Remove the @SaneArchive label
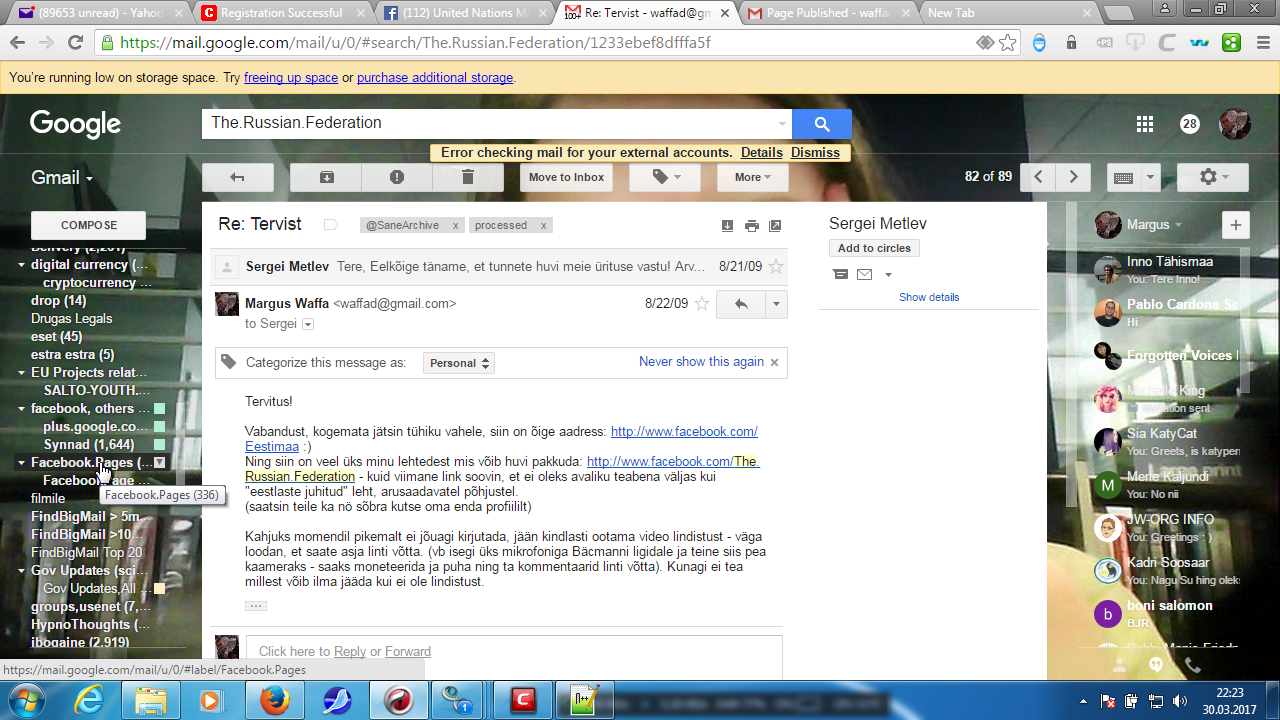Viewport: 1280px width, 720px height. coord(455,226)
